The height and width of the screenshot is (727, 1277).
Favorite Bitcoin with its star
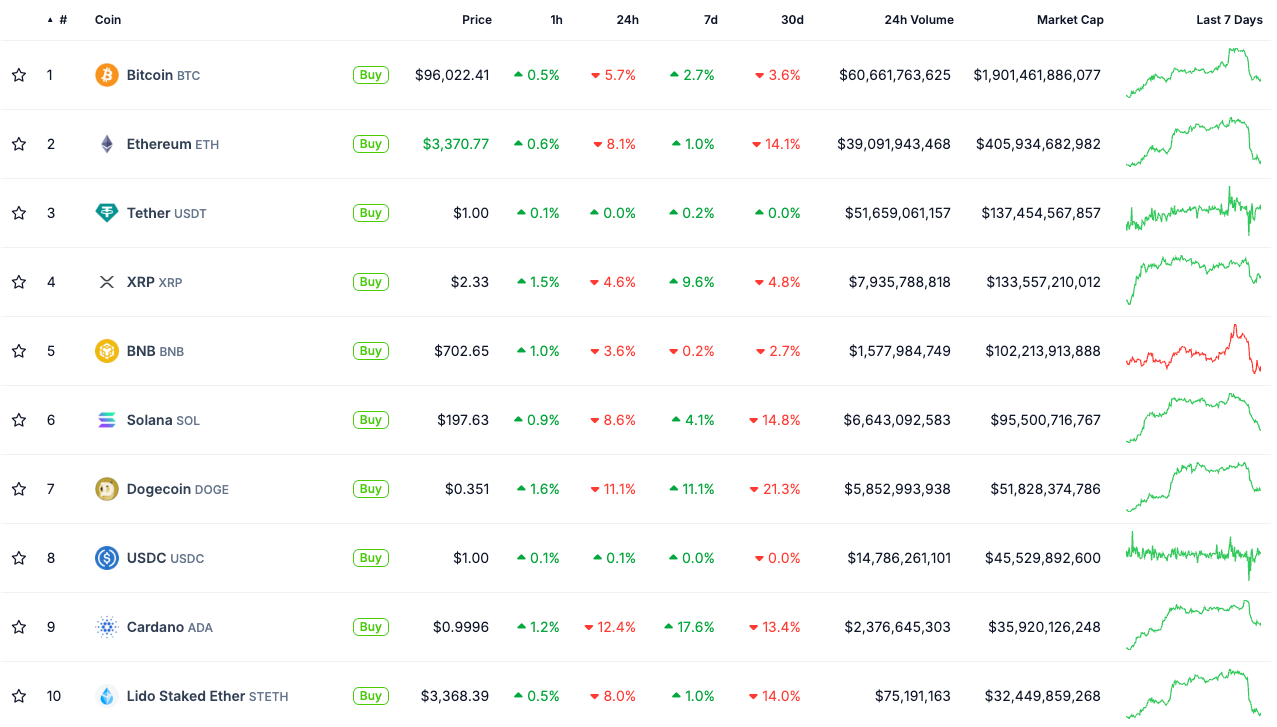pyautogui.click(x=19, y=75)
